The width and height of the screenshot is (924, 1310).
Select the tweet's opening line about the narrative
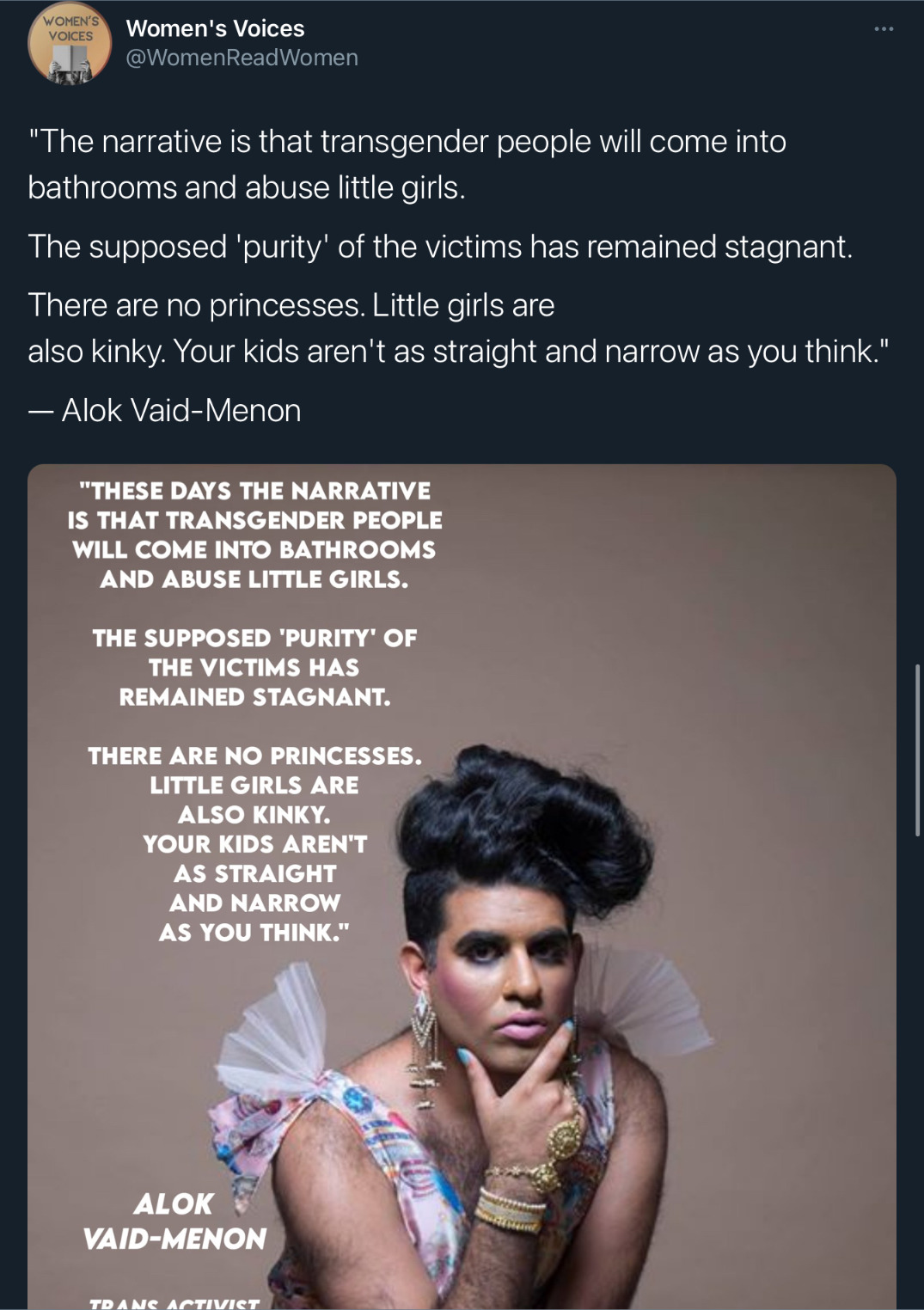point(407,164)
